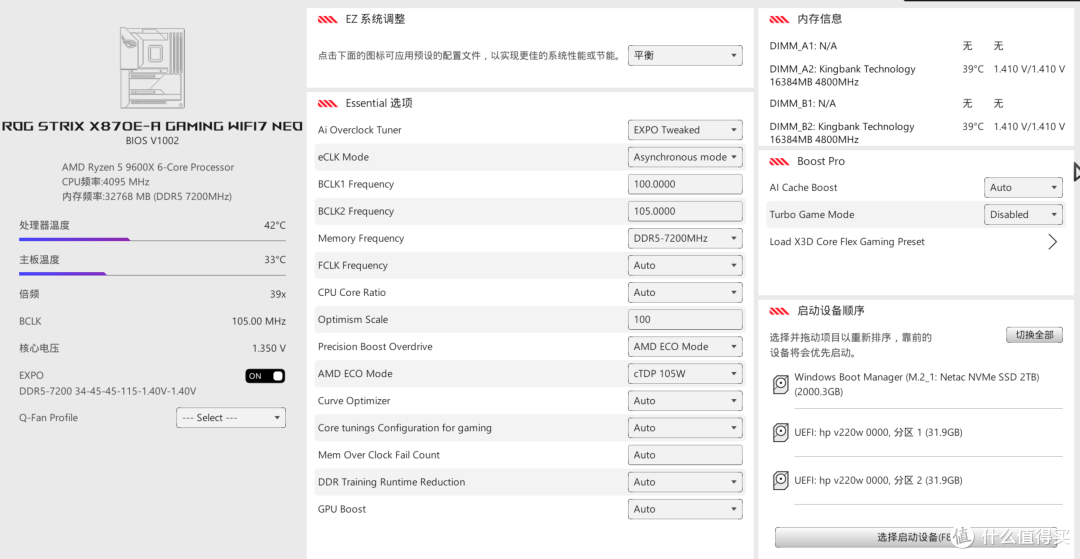Viewport: 1080px width, 559px height.
Task: Click DIMM_B1: N/A text
Action: pos(802,103)
